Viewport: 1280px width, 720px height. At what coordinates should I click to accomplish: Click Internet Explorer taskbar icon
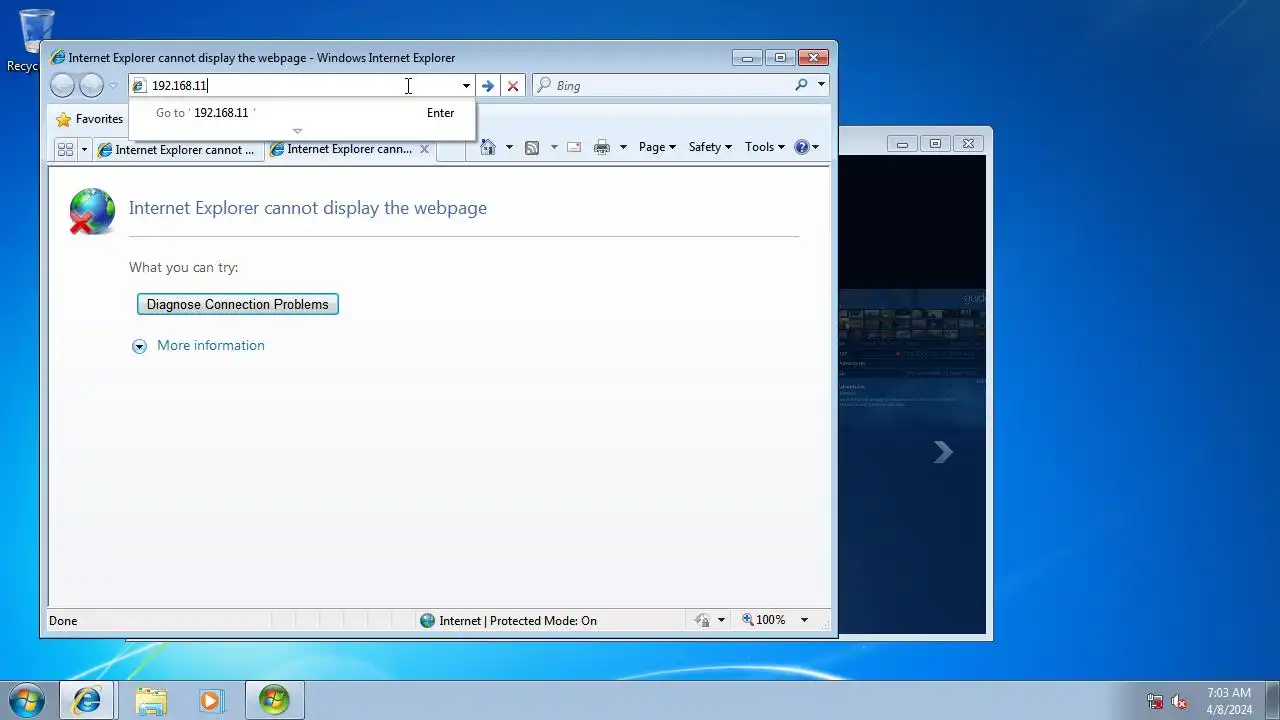(87, 700)
